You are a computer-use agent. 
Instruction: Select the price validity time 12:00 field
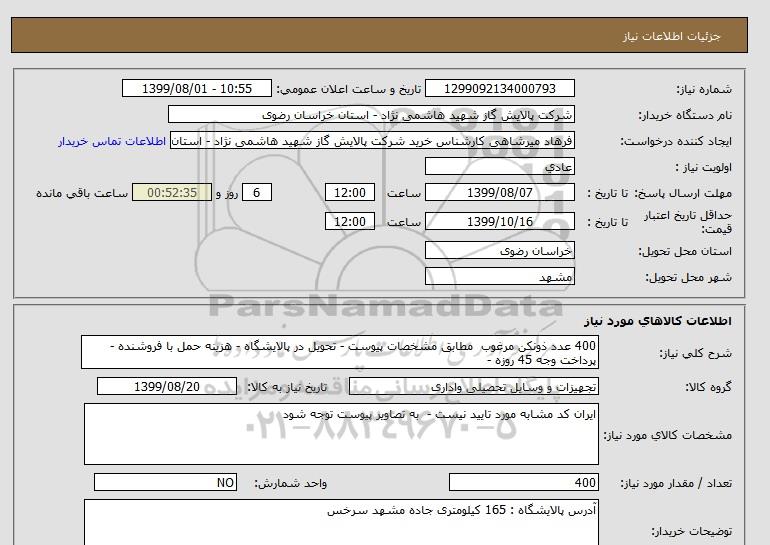[351, 222]
